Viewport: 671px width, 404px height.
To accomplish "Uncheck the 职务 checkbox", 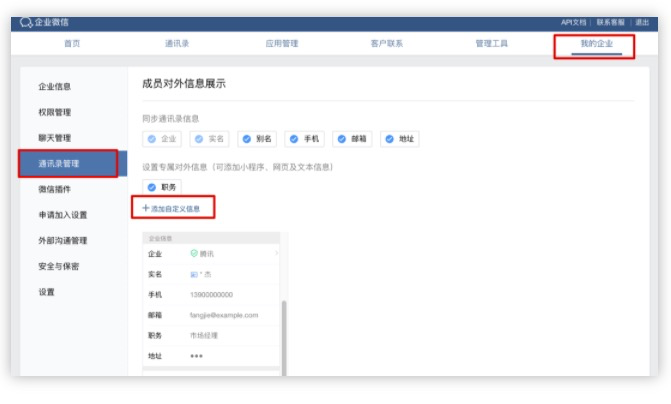I will (151, 187).
